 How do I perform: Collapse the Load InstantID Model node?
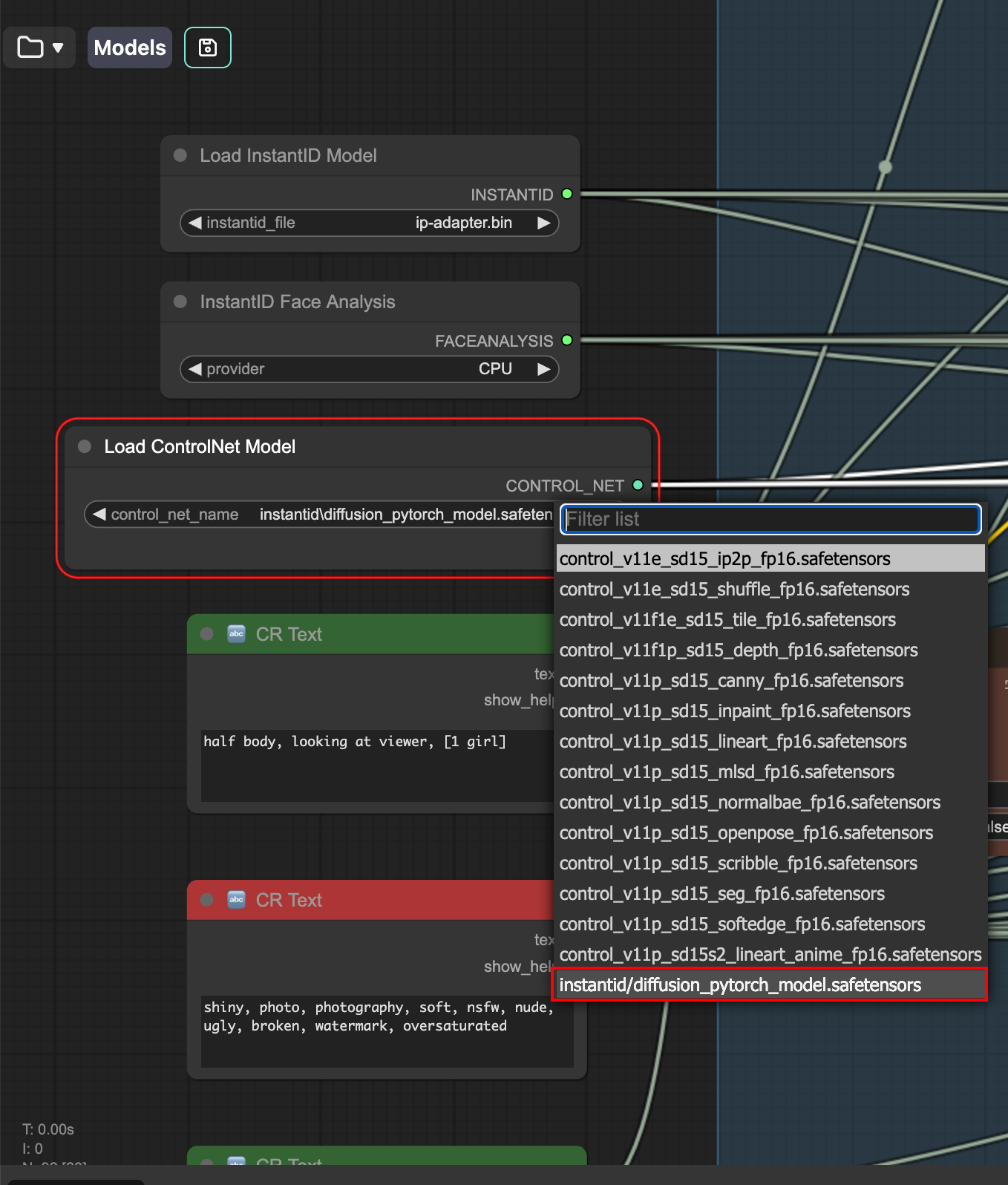180,155
